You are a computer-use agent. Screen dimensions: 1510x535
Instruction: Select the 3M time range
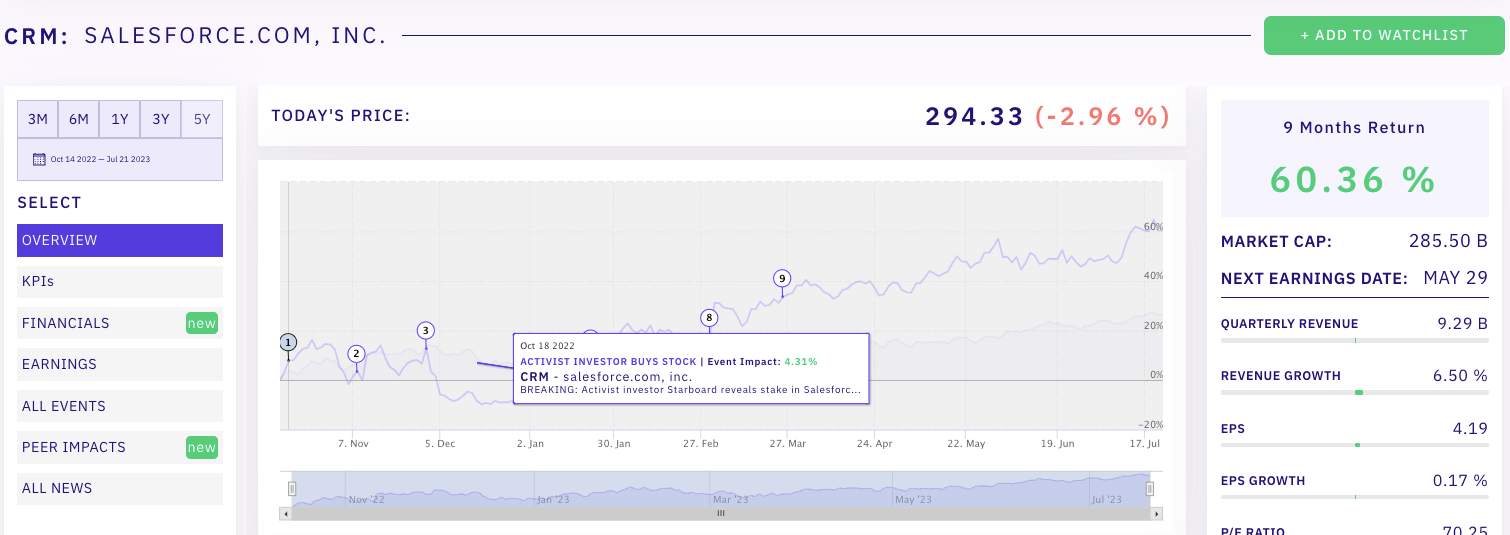pyautogui.click(x=38, y=119)
